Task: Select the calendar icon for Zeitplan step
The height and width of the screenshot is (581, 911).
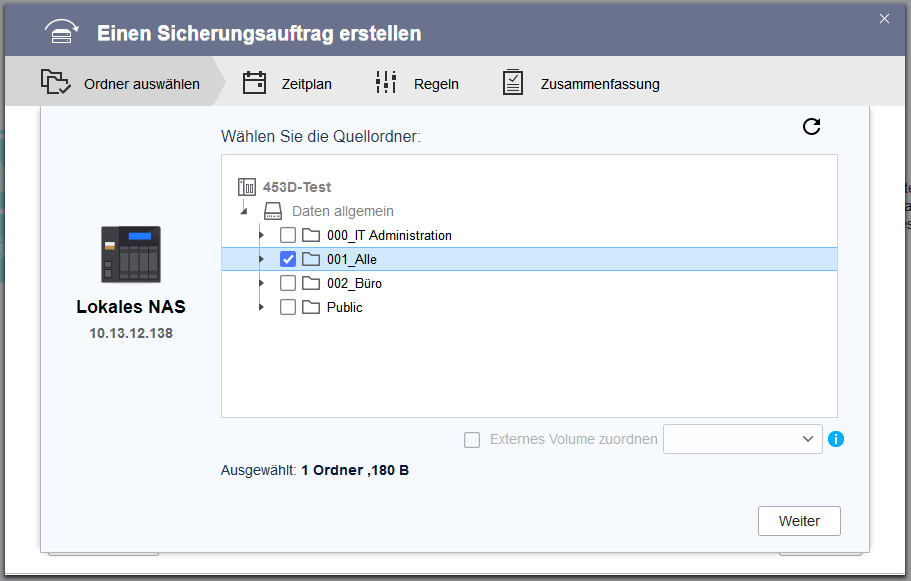Action: (254, 83)
